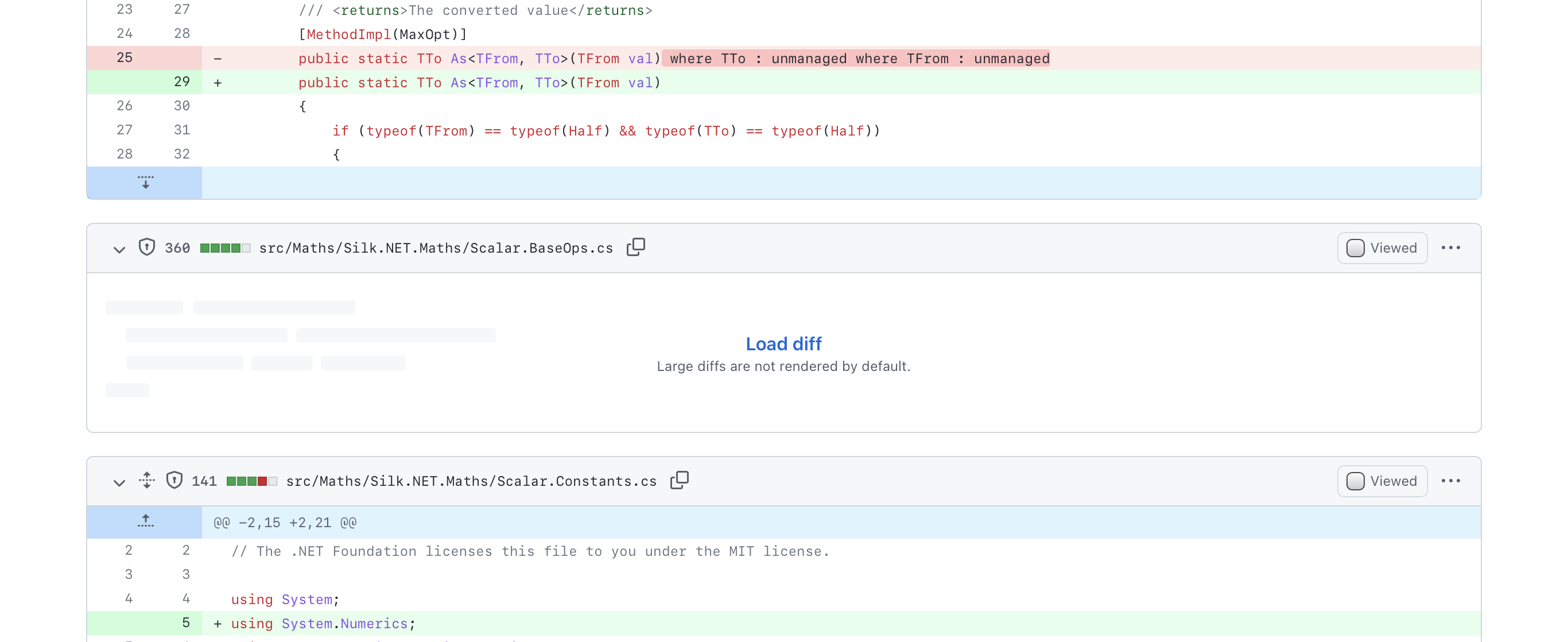Image resolution: width=1568 pixels, height=642 pixels.
Task: Click shield icon beside Scalar.Constants.cs
Action: coord(174,481)
